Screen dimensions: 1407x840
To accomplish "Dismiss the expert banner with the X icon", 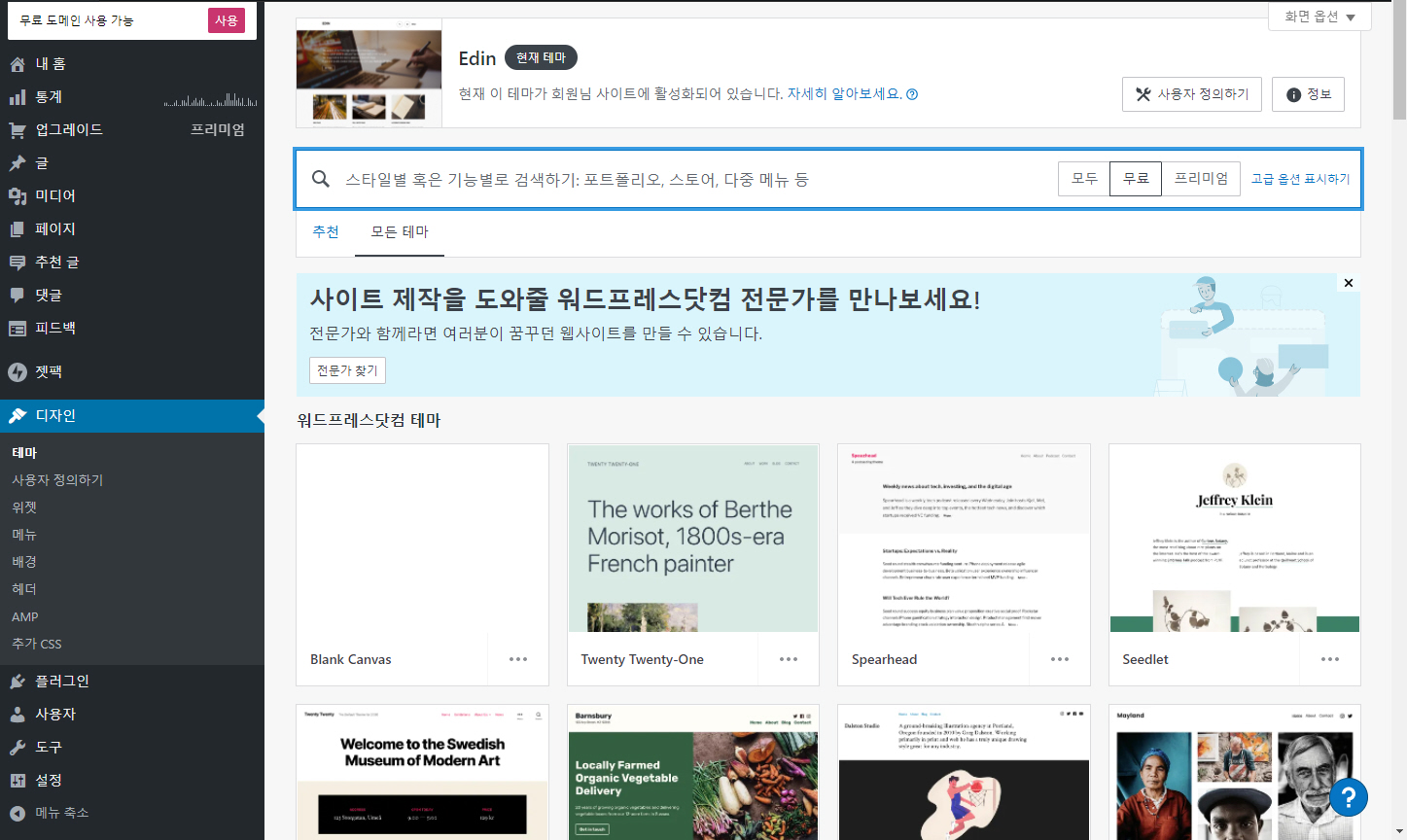I will [1349, 283].
